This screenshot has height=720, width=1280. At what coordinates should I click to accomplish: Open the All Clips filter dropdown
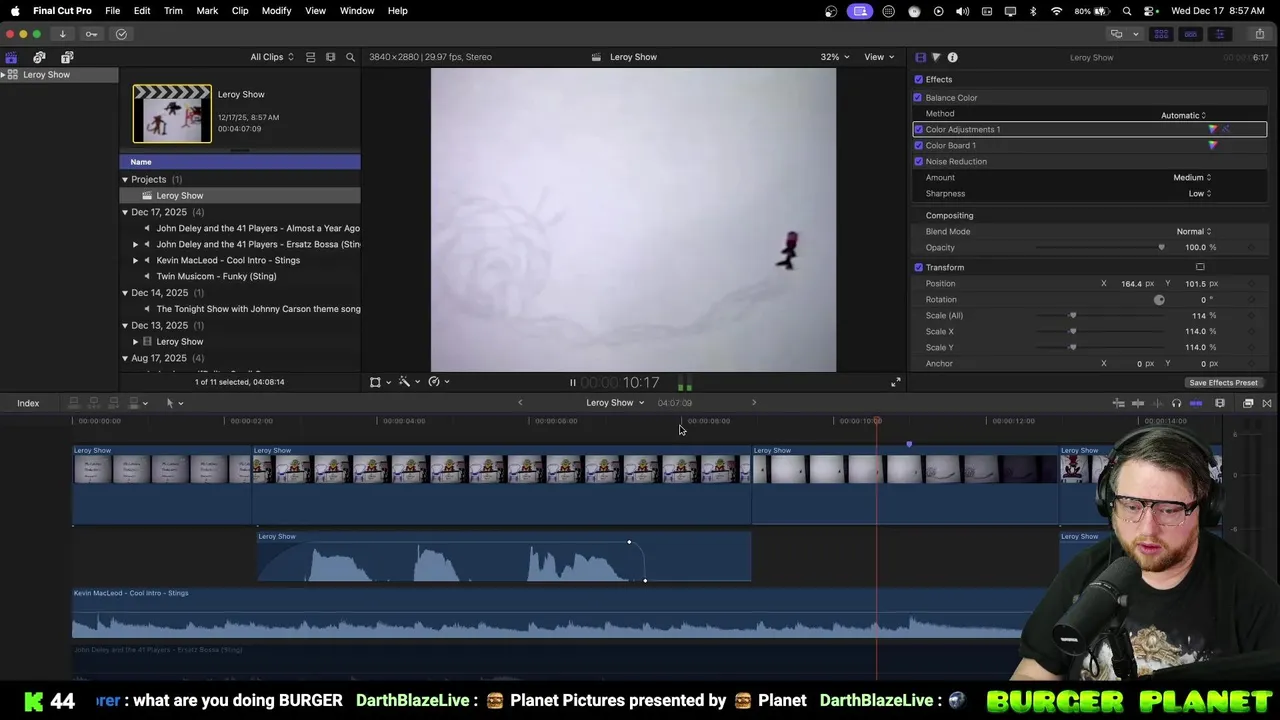pyautogui.click(x=272, y=57)
